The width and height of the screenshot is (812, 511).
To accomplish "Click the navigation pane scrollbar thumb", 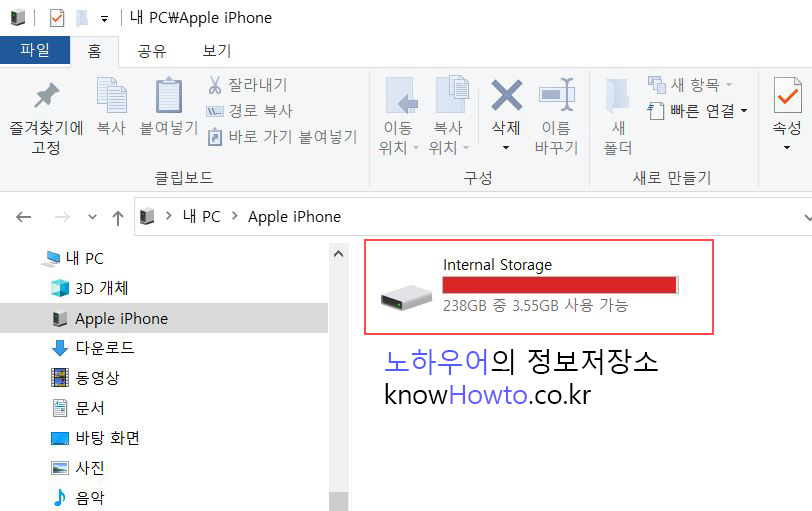I will pos(339,501).
